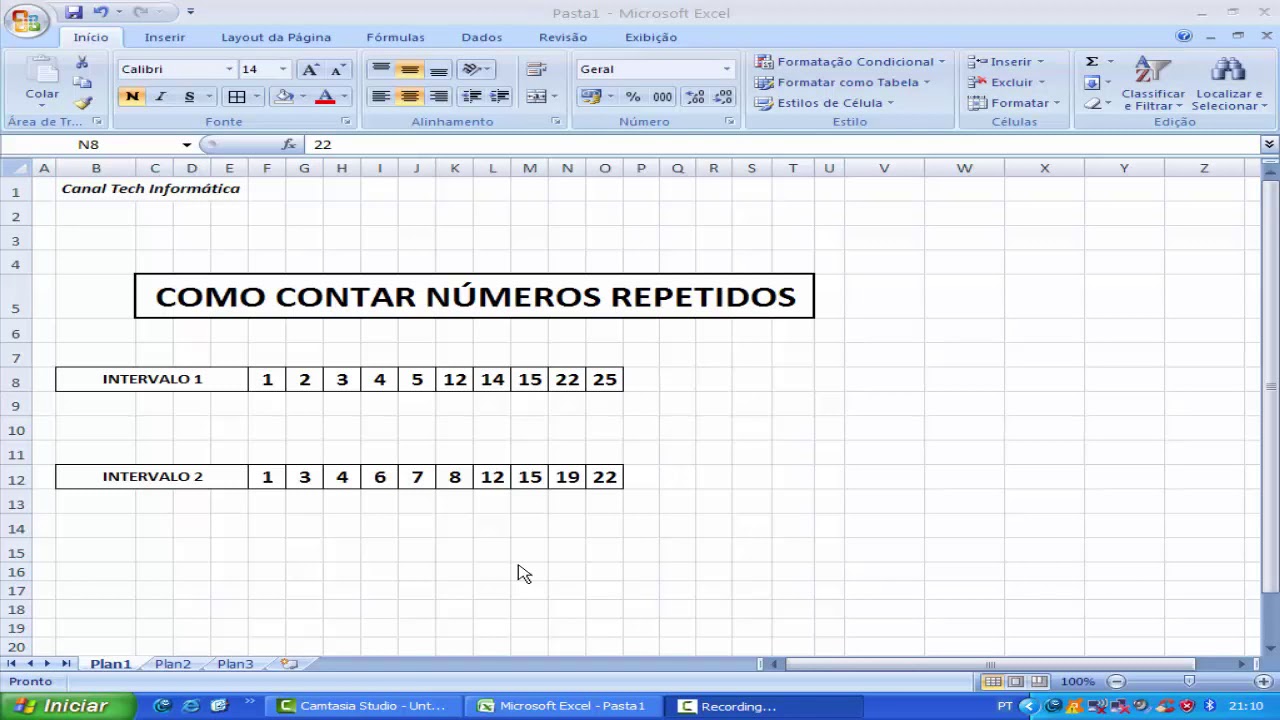Open the Dados ribbon tab

point(482,37)
